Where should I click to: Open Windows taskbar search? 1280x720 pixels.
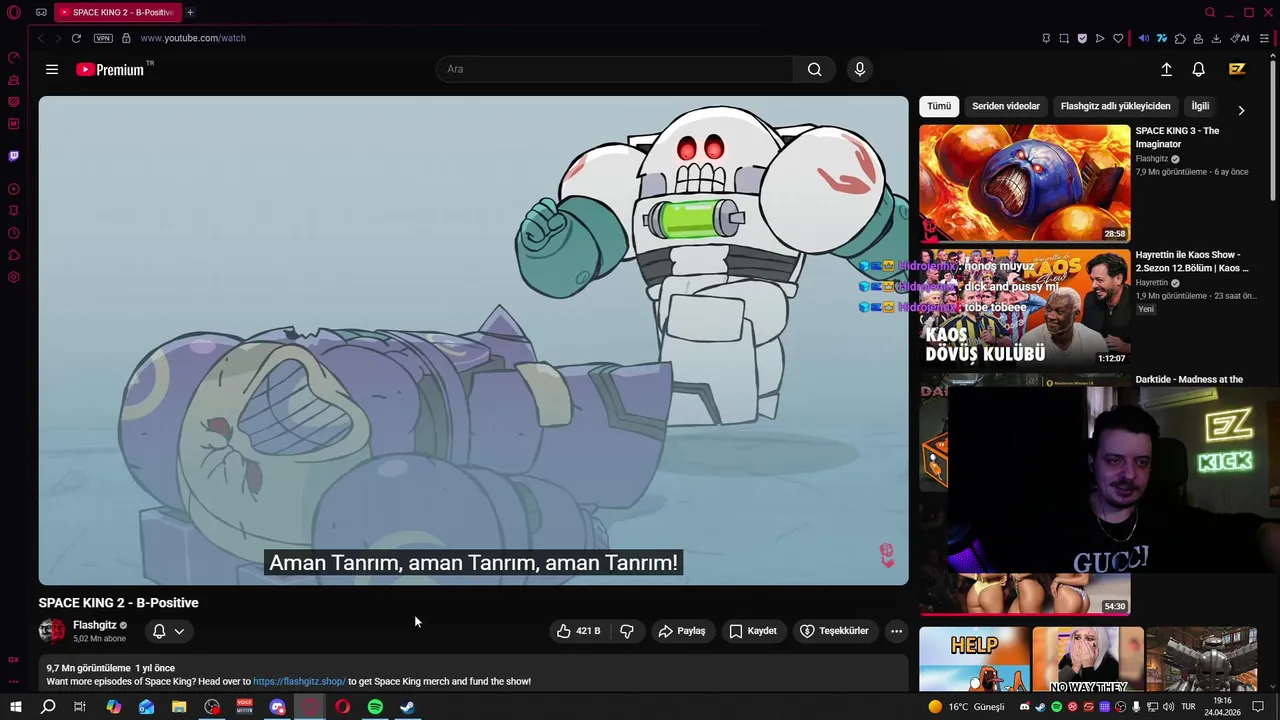47,707
